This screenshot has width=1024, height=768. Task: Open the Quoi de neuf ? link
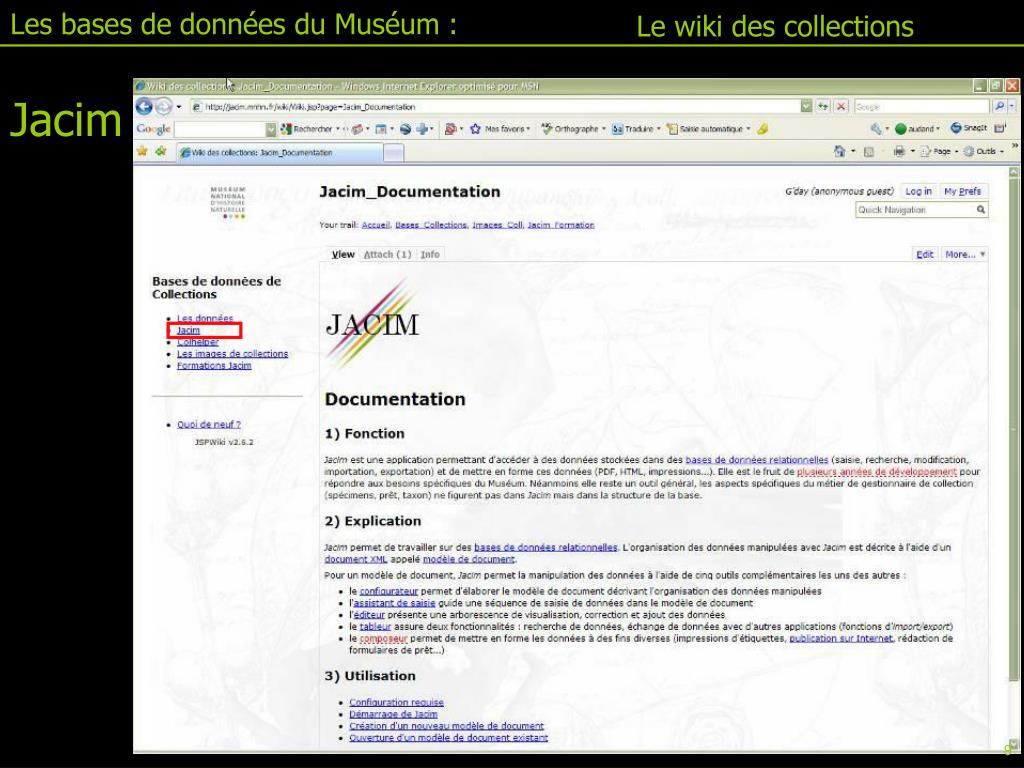(x=209, y=424)
